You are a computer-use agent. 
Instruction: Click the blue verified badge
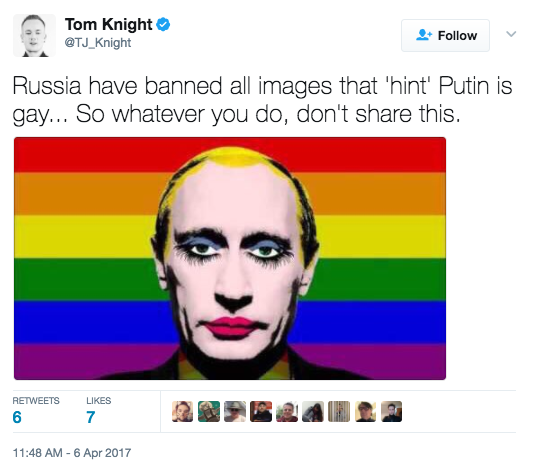pos(163,24)
